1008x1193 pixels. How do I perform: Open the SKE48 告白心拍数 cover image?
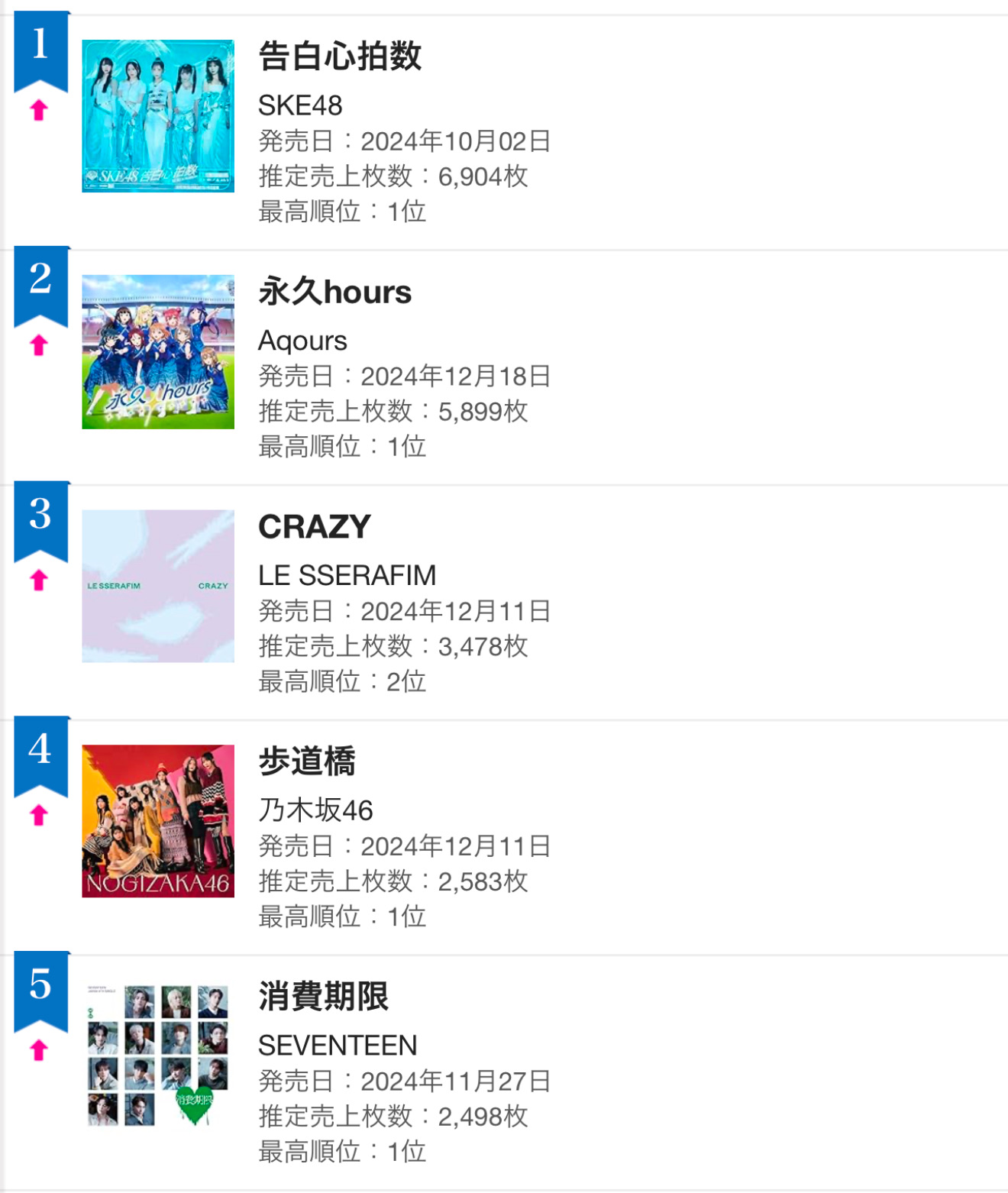[158, 116]
